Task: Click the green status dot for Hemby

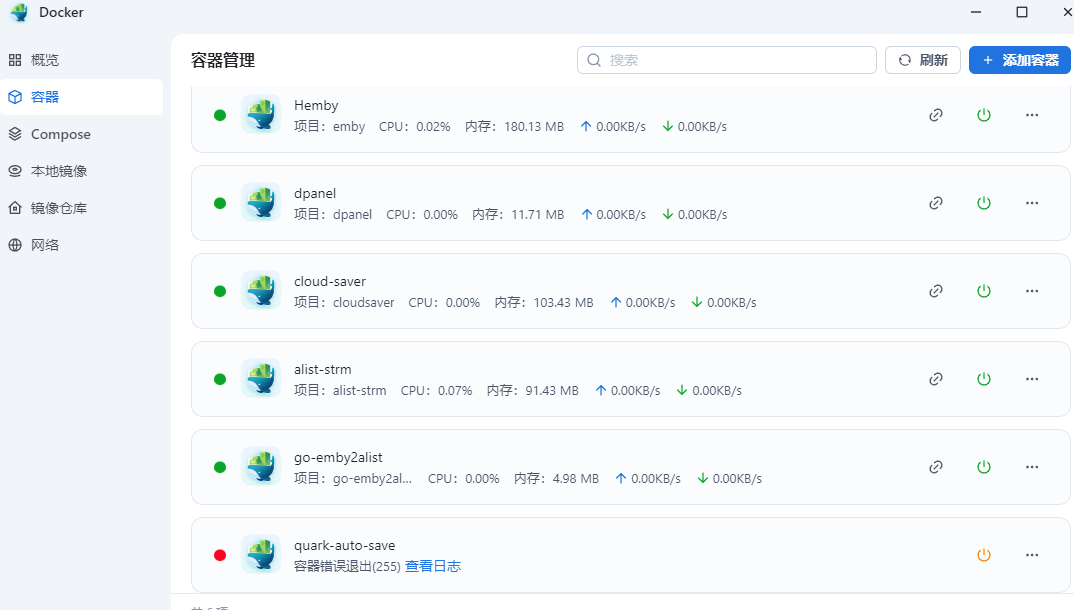Action: [220, 115]
